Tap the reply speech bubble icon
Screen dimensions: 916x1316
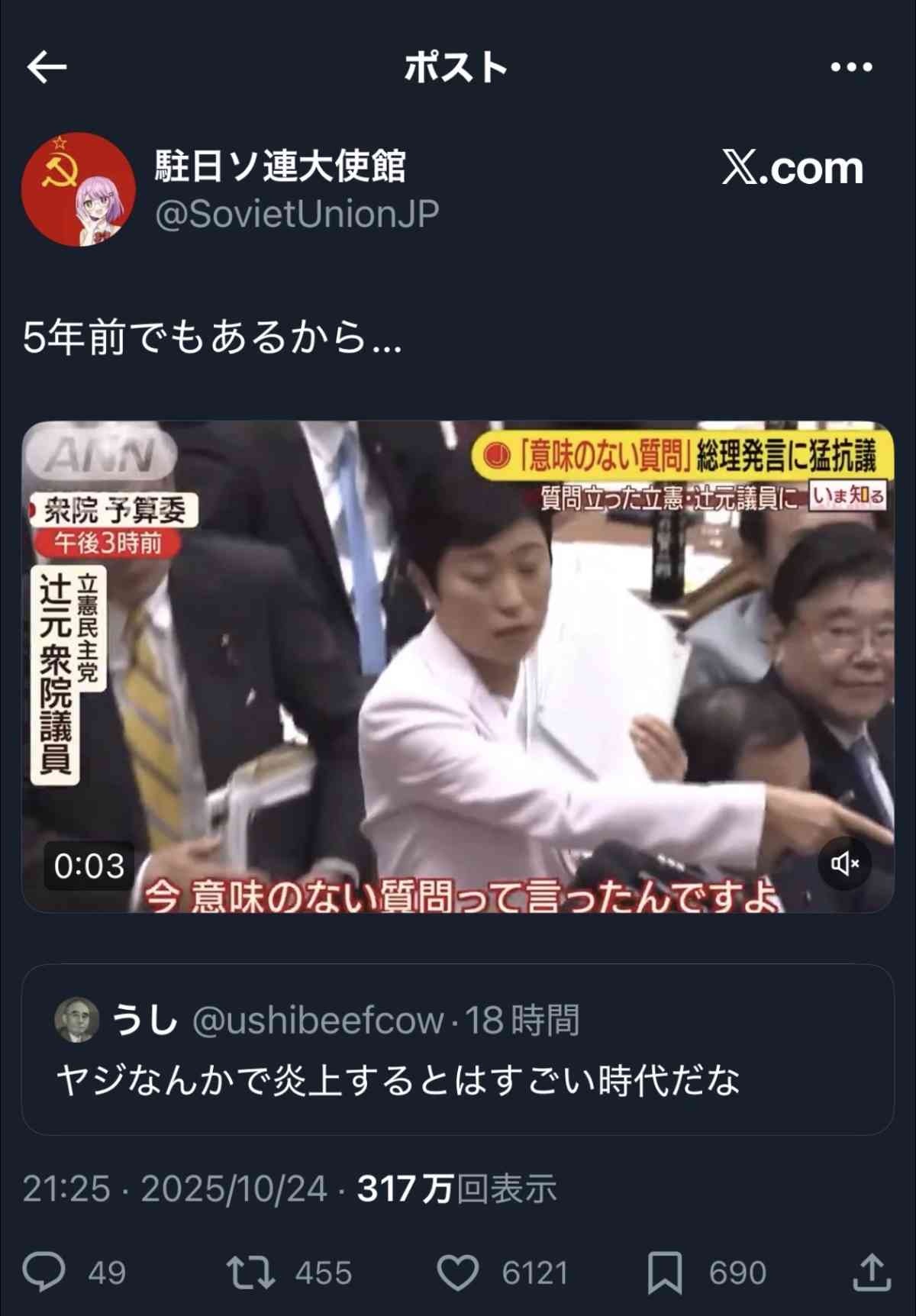click(x=44, y=1272)
